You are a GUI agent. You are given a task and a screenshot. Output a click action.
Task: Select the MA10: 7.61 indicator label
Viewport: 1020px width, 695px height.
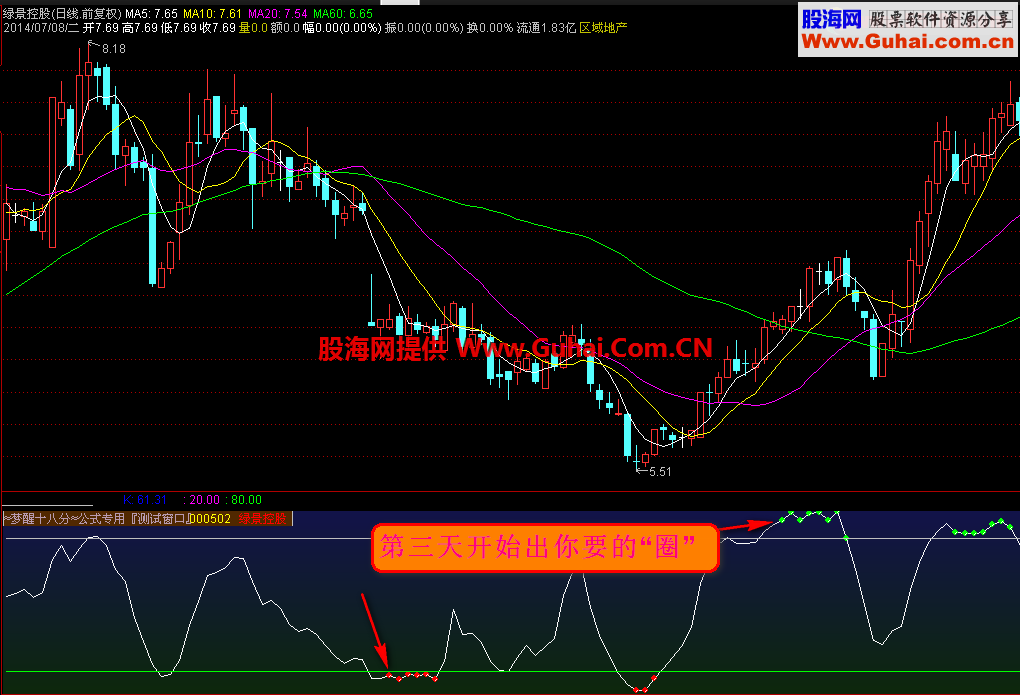coord(213,14)
